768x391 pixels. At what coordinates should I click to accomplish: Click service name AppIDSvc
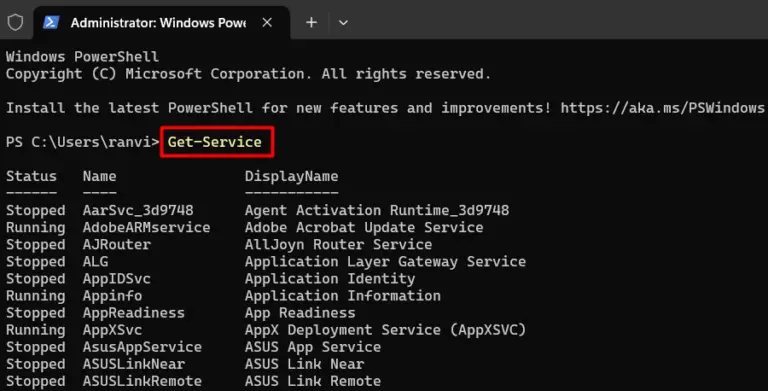point(117,279)
